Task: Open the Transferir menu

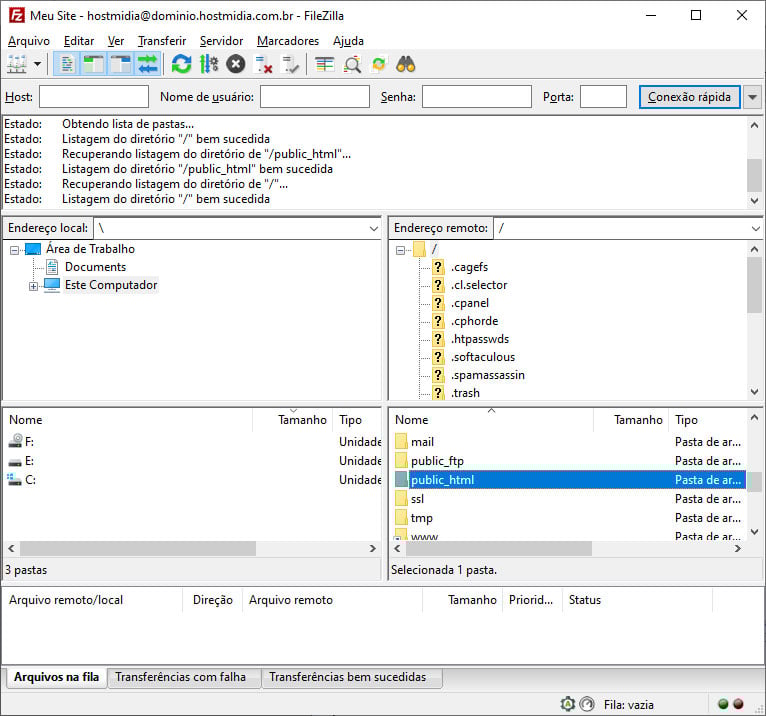Action: (162, 41)
